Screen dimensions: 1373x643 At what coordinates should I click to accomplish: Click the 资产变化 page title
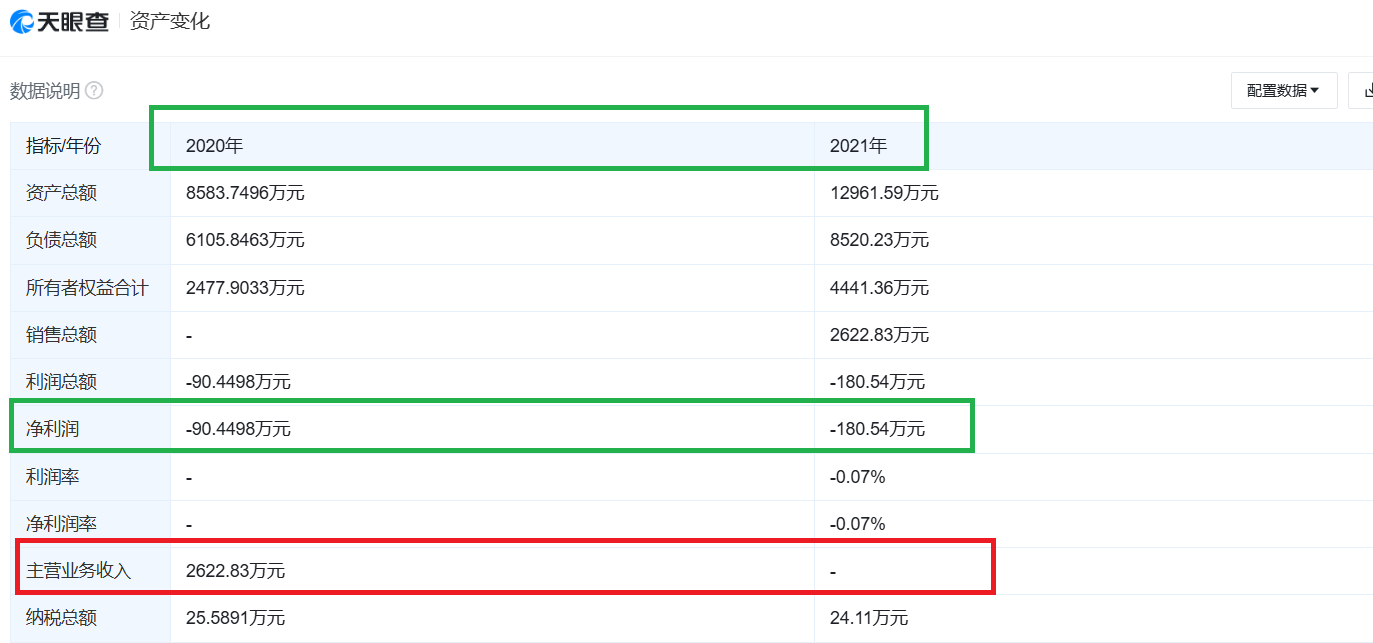coord(170,21)
